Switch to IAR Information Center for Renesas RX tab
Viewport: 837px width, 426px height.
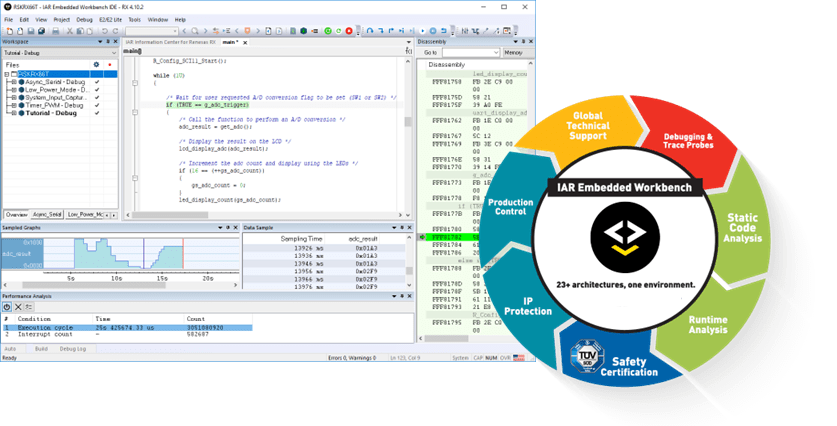(x=171, y=42)
